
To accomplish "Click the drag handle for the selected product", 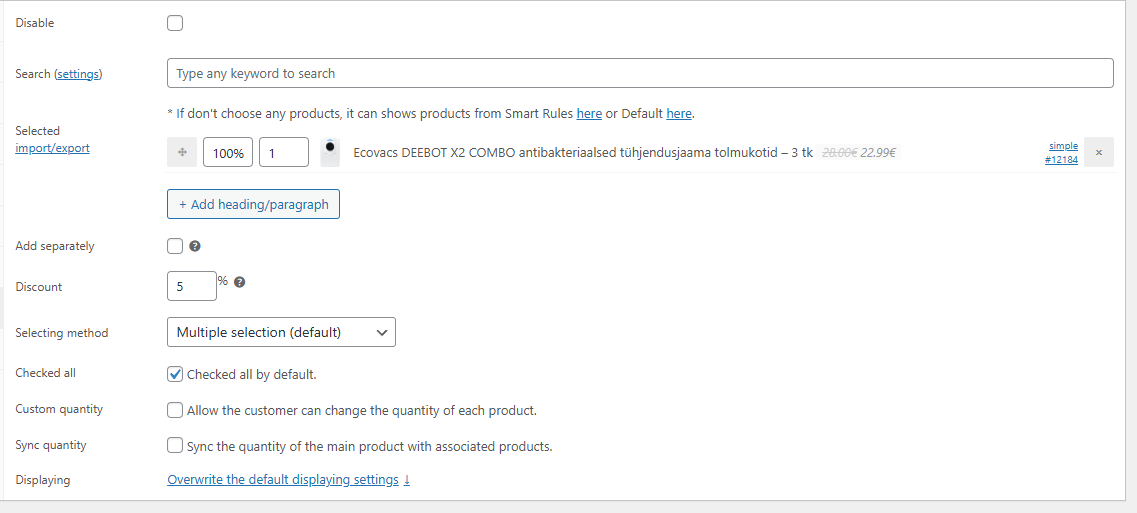I will tap(182, 153).
